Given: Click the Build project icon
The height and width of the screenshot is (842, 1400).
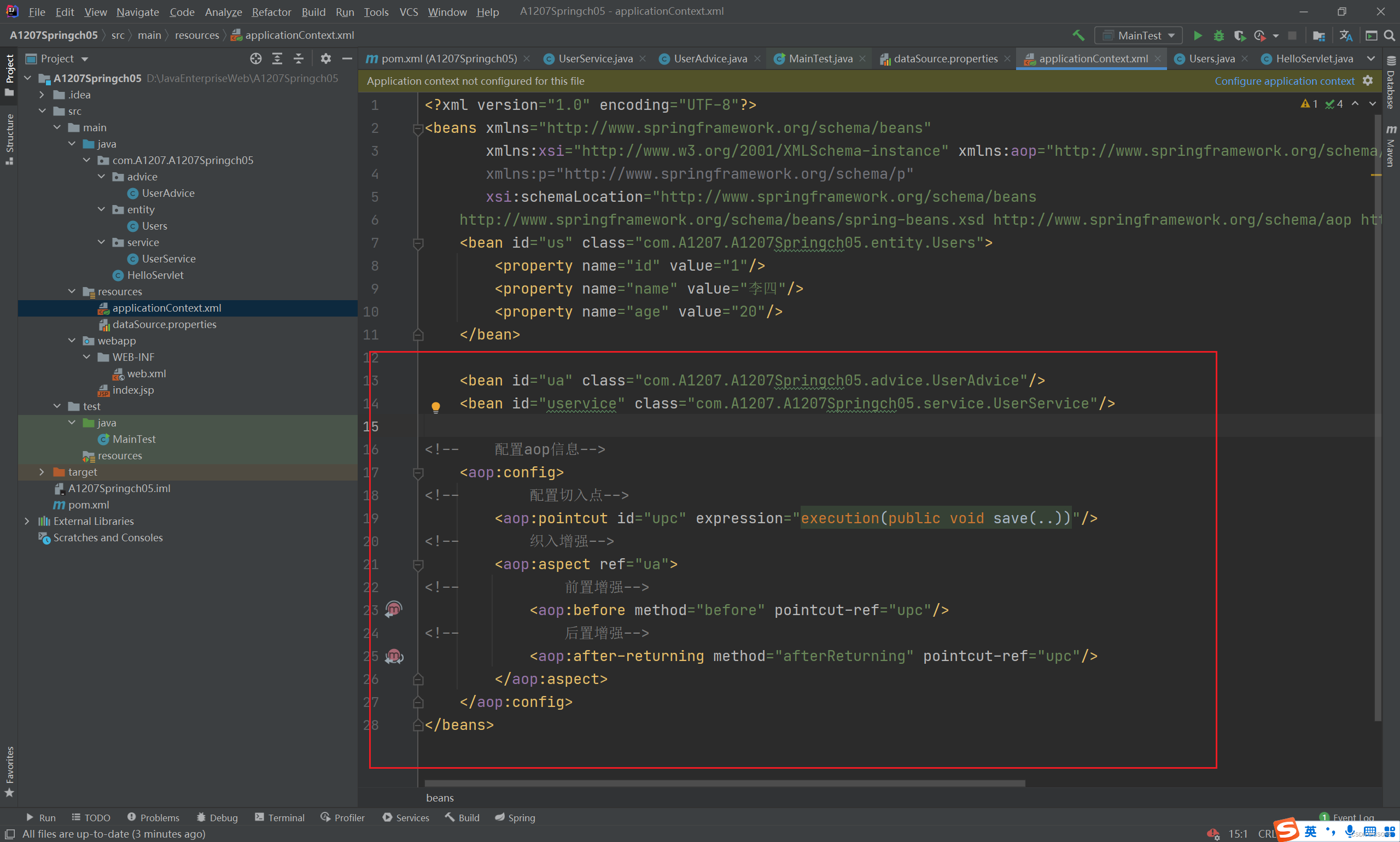Looking at the screenshot, I should 1074,36.
